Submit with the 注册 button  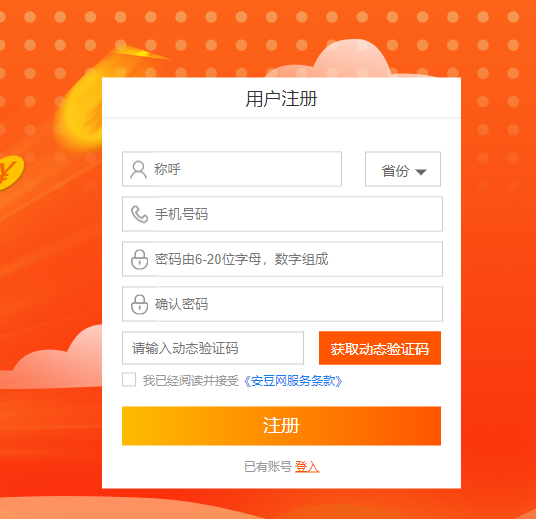(x=281, y=426)
